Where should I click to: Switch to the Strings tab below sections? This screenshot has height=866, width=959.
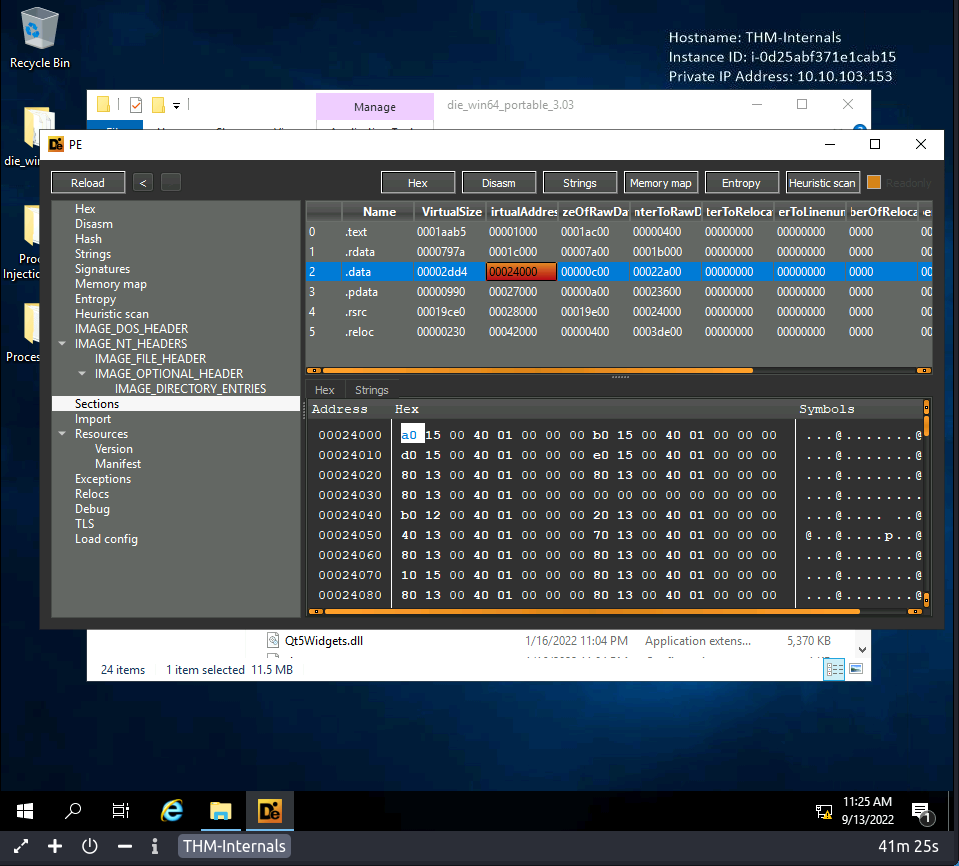(371, 390)
